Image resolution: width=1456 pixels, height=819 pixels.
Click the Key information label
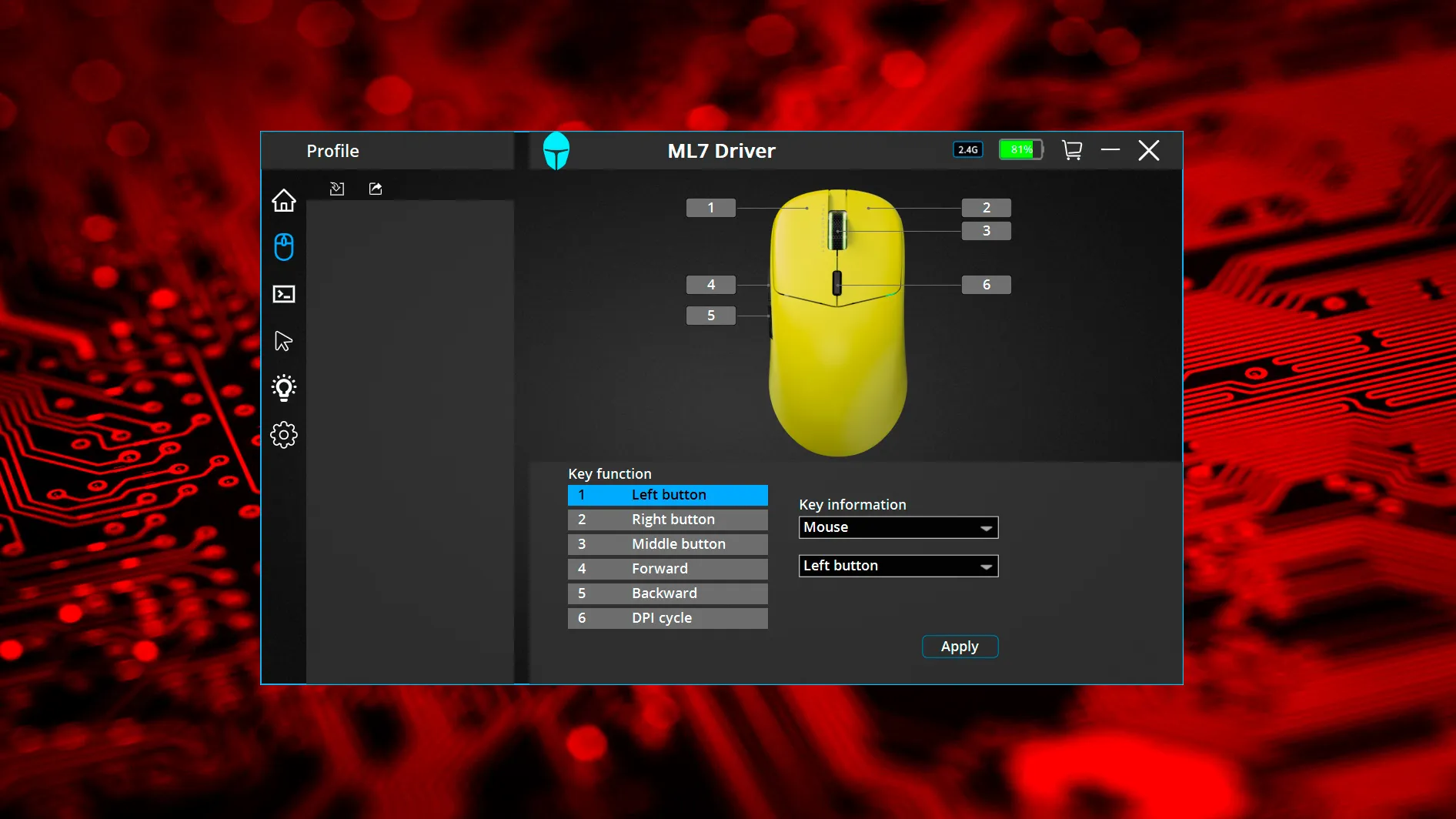coord(853,504)
